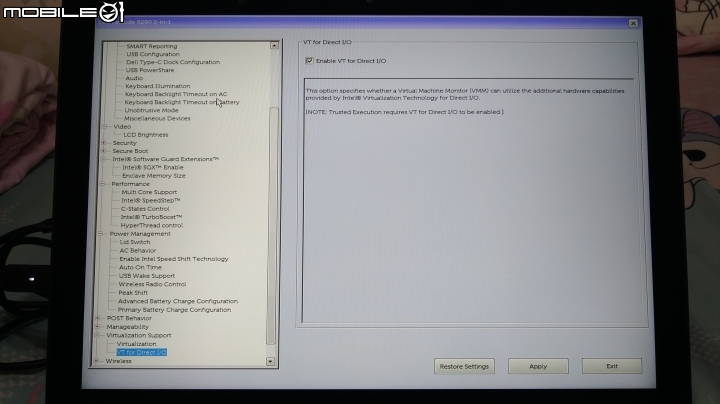Viewport: 720px width, 404px height.
Task: Click tree scrollbar up arrow
Action: click(274, 45)
